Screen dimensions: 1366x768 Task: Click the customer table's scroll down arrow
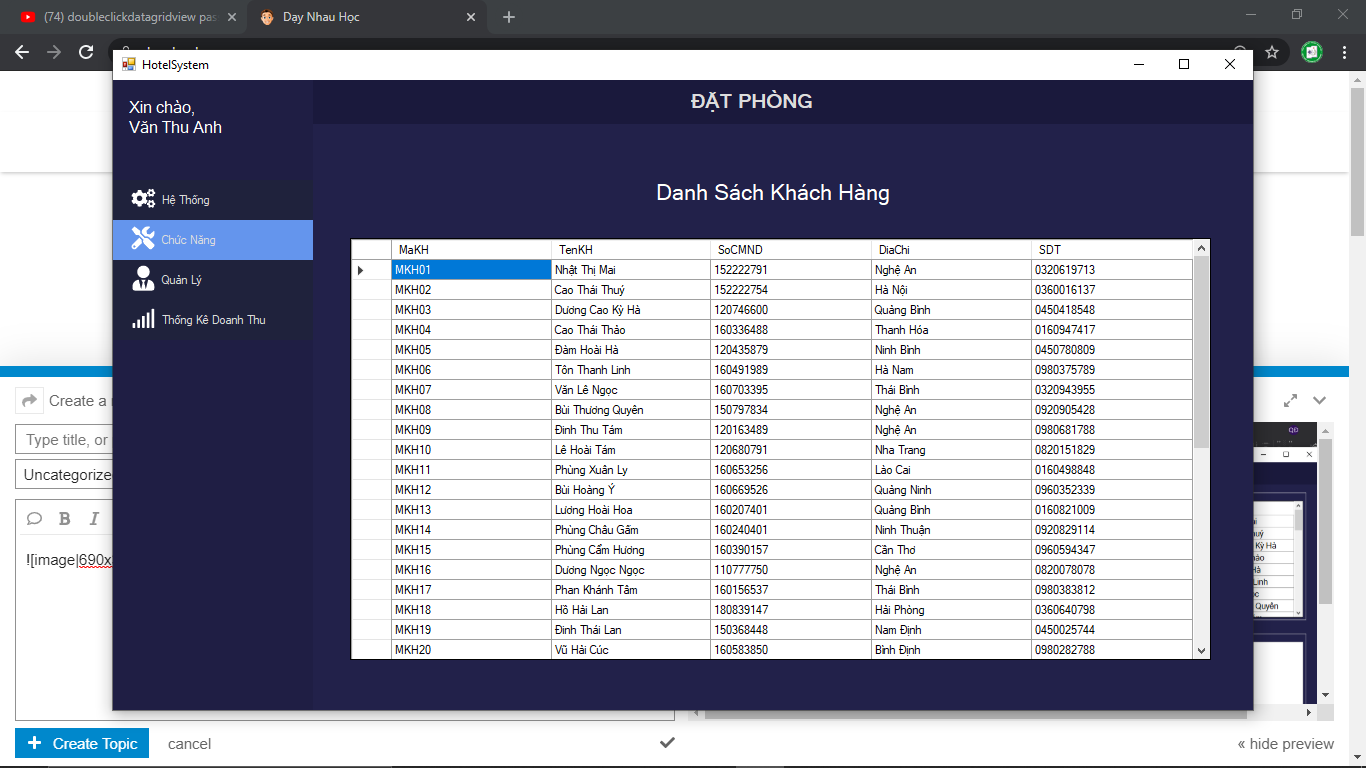pyautogui.click(x=1201, y=651)
